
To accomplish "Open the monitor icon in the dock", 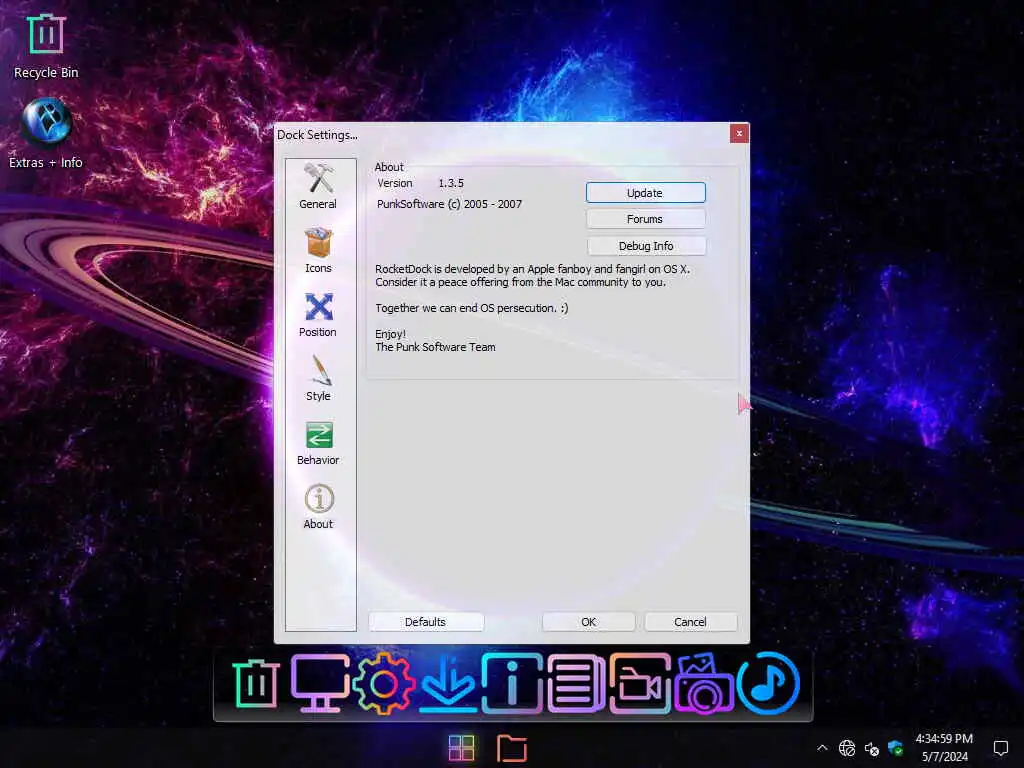I will [319, 683].
